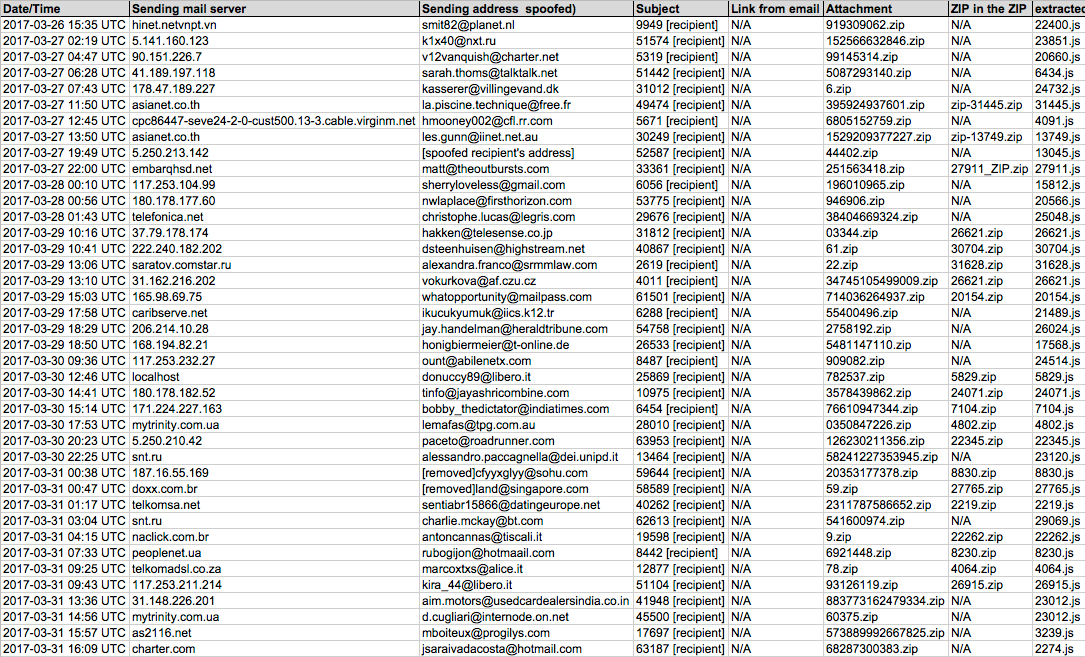This screenshot has width=1085, height=657.
Task: Select zip-31445.zip cell
Action: [990, 105]
